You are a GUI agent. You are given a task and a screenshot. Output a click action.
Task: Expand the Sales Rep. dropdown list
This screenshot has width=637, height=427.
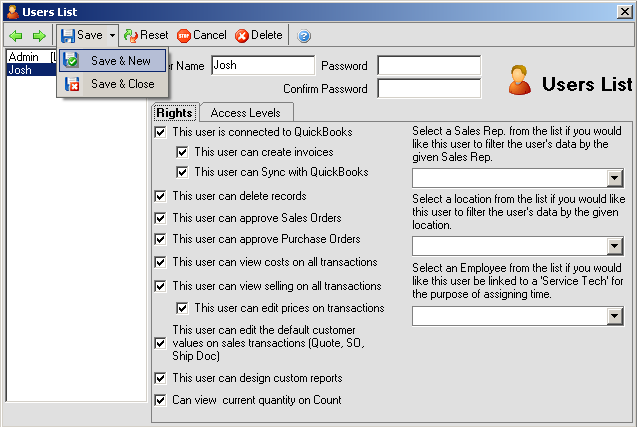pyautogui.click(x=614, y=178)
